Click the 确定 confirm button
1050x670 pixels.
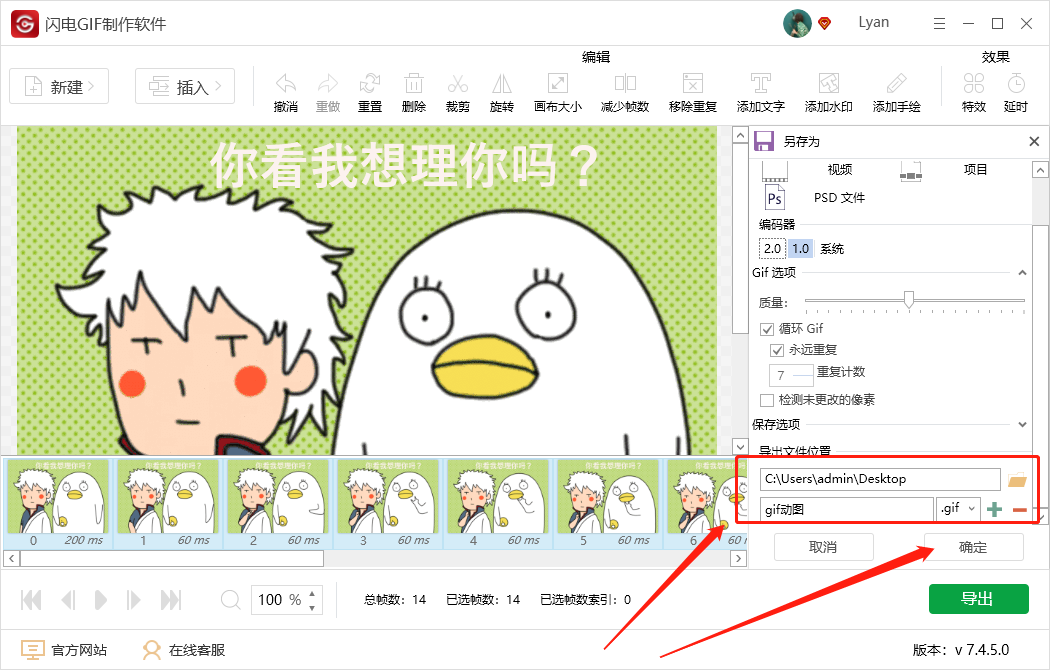point(974,547)
